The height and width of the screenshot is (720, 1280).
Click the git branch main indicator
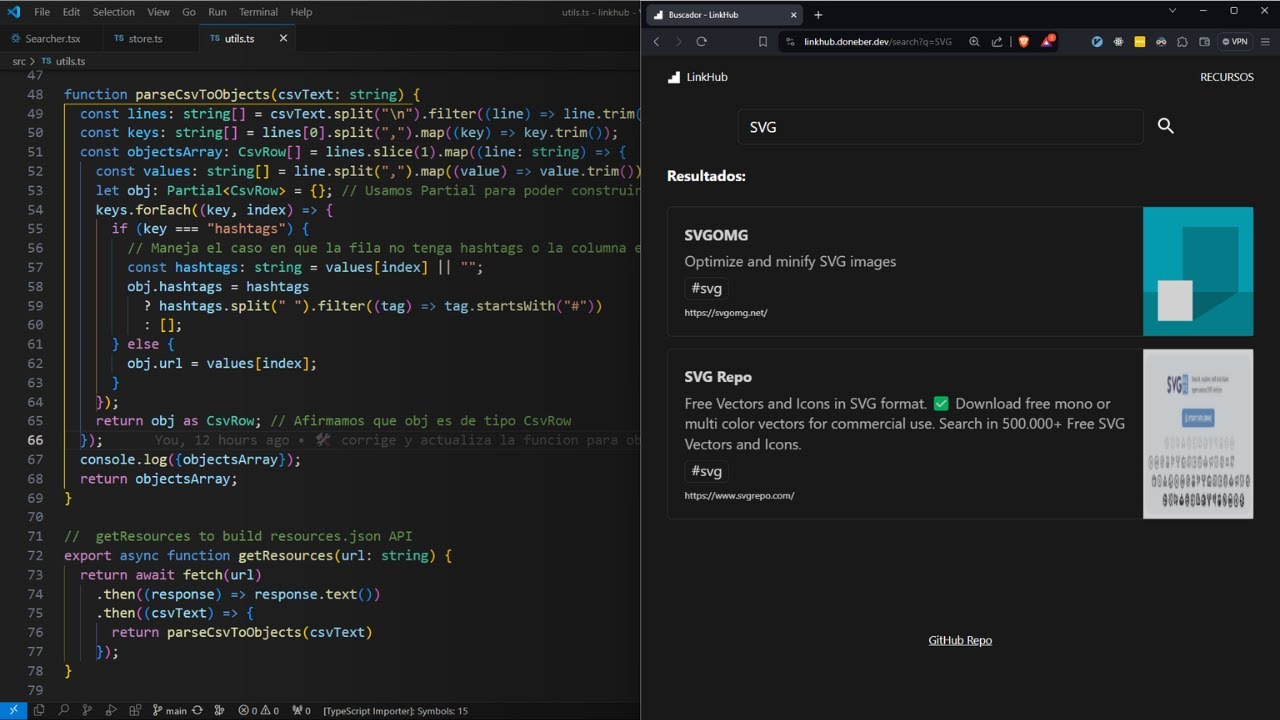170,710
